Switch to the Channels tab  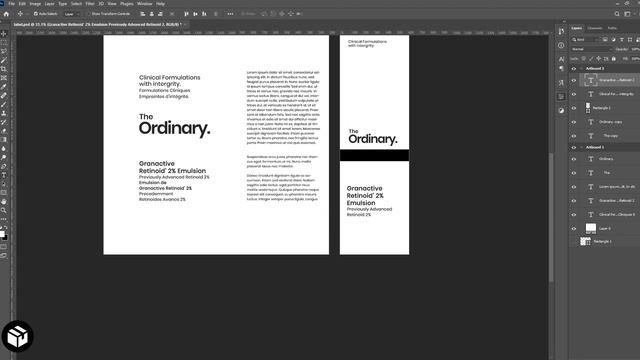(594, 28)
